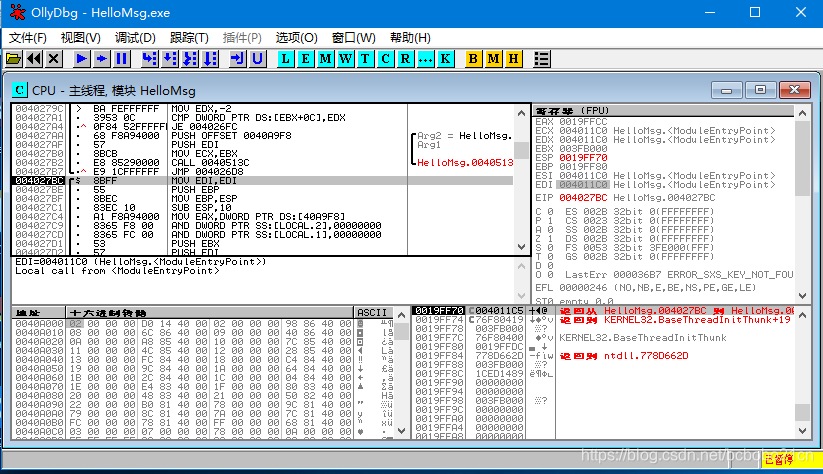
Task: Click the Close program X toolbar icon
Action: 54,59
